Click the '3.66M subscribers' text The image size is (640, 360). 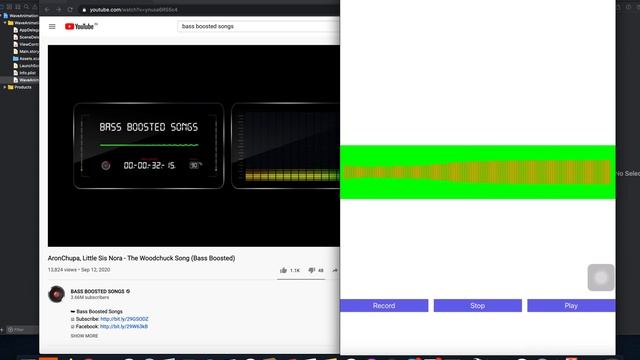pos(90,298)
